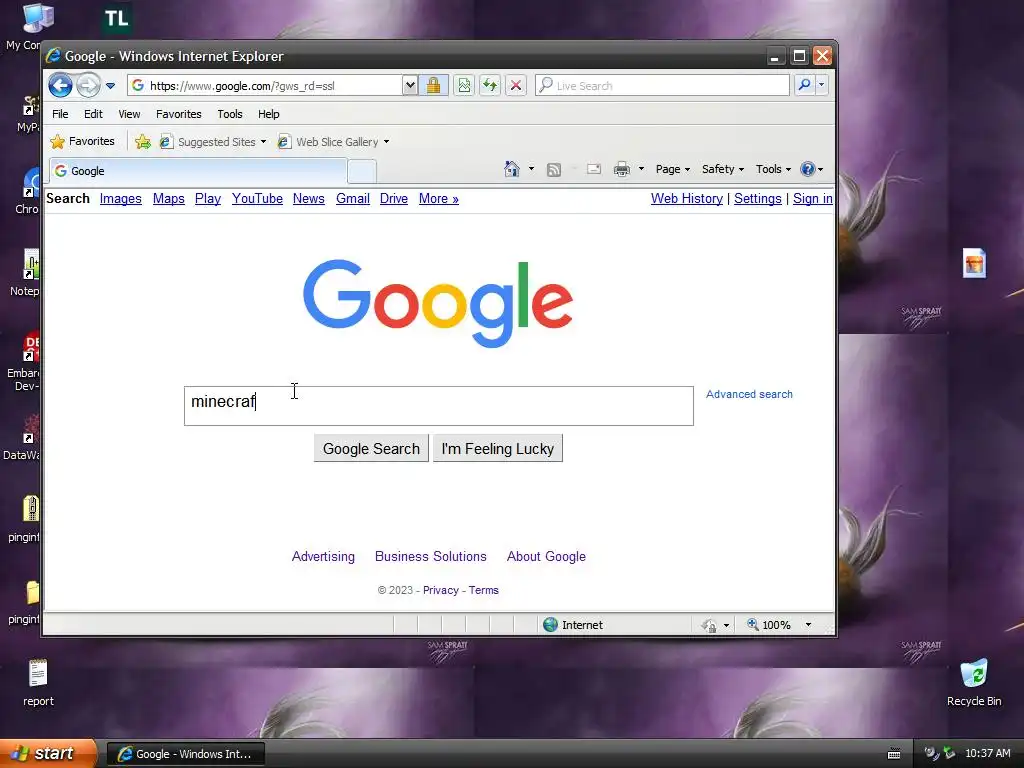Screen dimensions: 1024x768
Task: Click the blue Help question mark icon
Action: (x=808, y=169)
